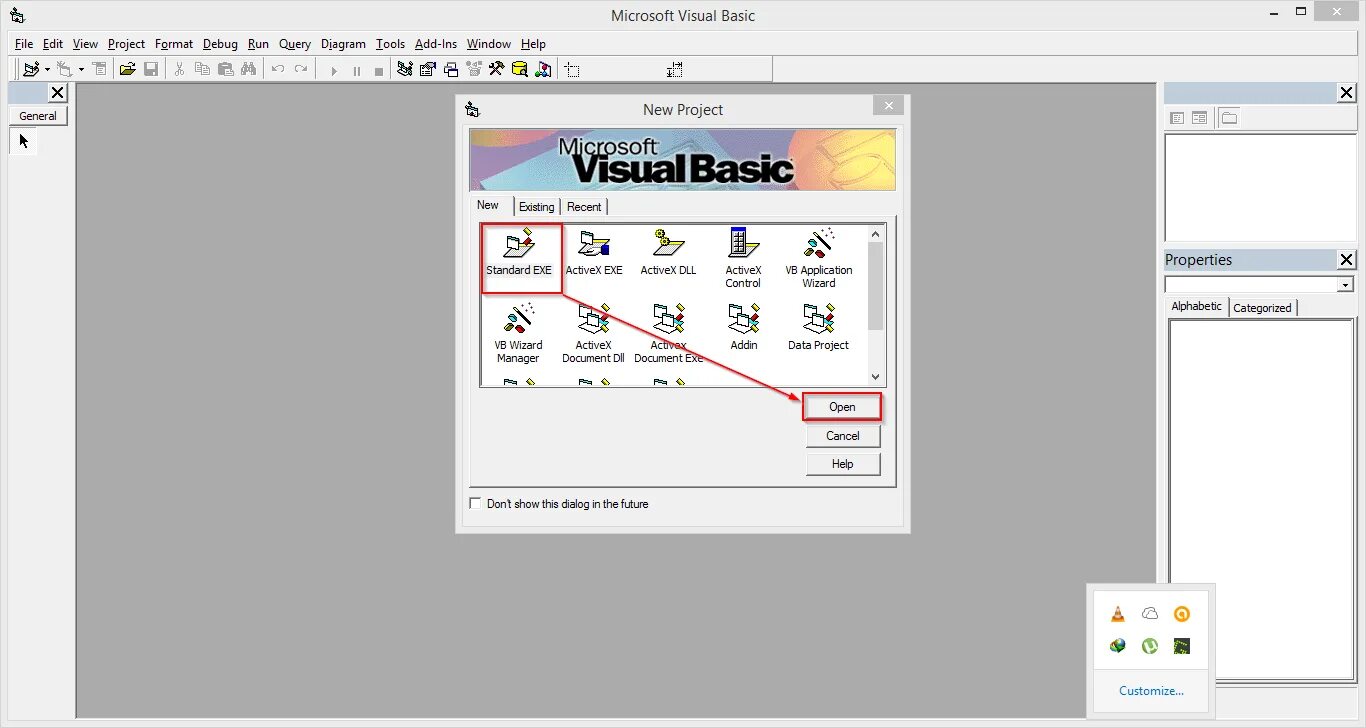
Task: Click the Undo arrow icon
Action: click(278, 69)
